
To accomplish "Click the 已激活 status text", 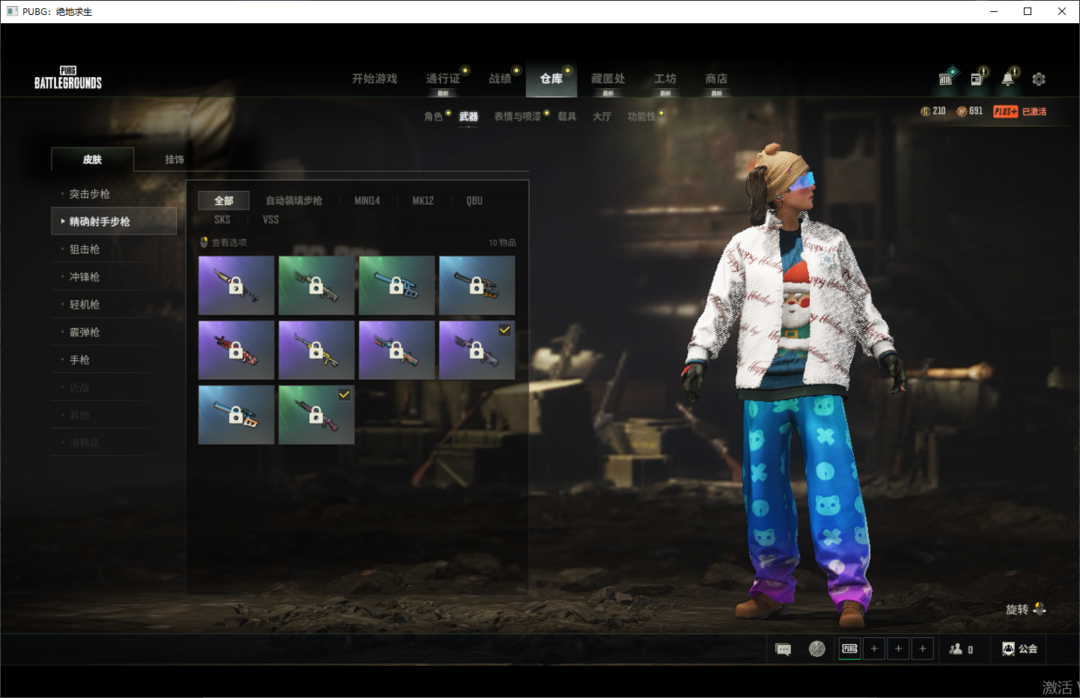I will 1034,112.
